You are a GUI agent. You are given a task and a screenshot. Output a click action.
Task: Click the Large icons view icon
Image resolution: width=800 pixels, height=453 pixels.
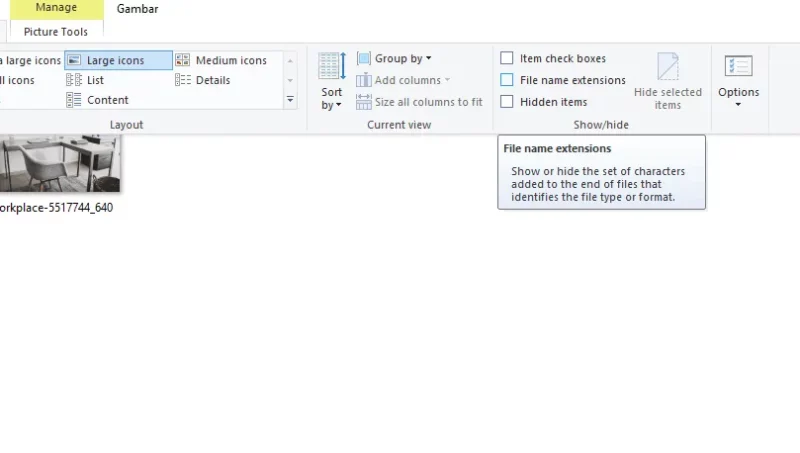[x=74, y=60]
